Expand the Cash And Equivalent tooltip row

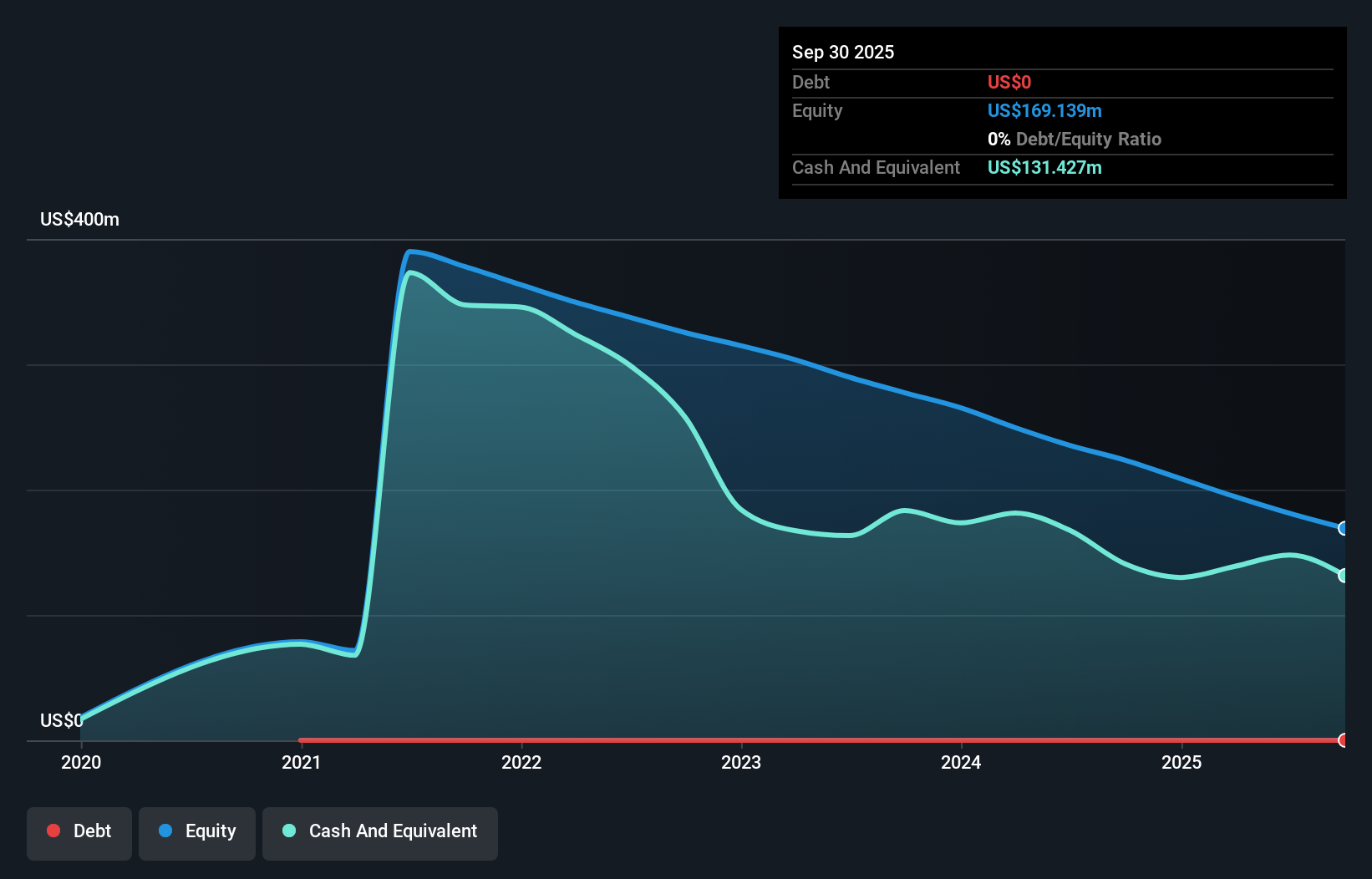click(876, 167)
